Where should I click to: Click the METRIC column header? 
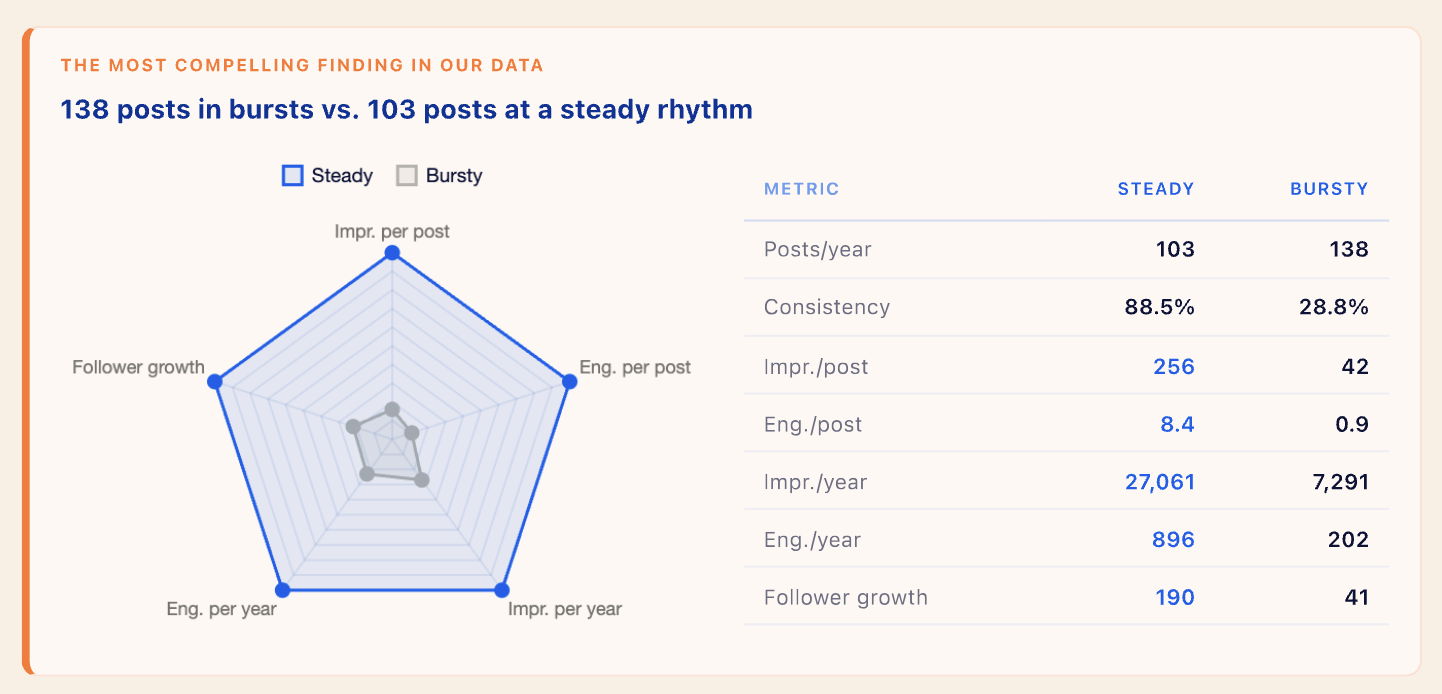point(802,189)
